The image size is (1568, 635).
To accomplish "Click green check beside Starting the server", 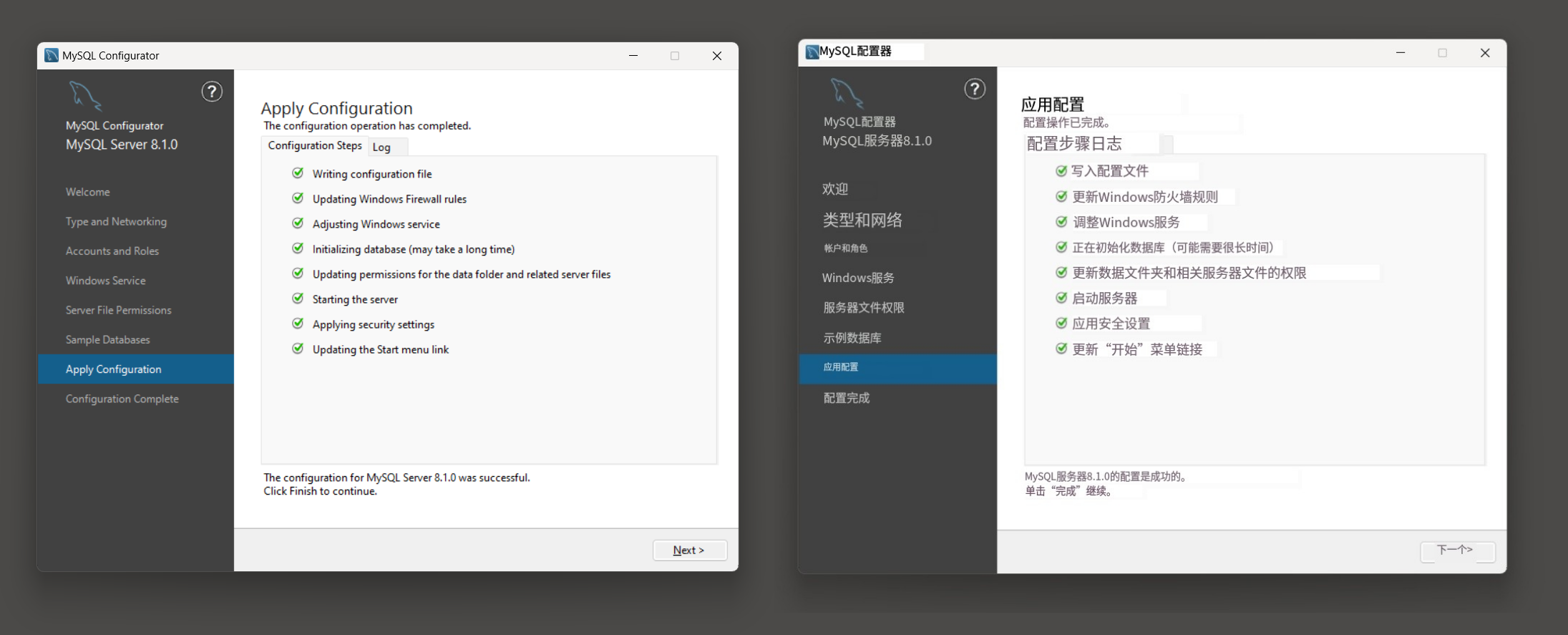I will 298,298.
